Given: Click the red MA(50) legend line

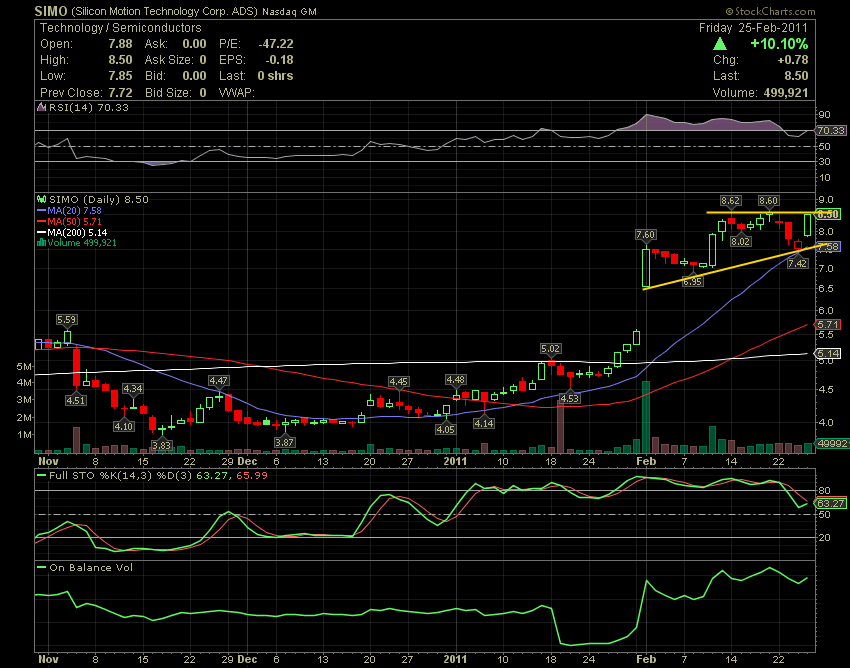Looking at the screenshot, I should (x=42, y=221).
